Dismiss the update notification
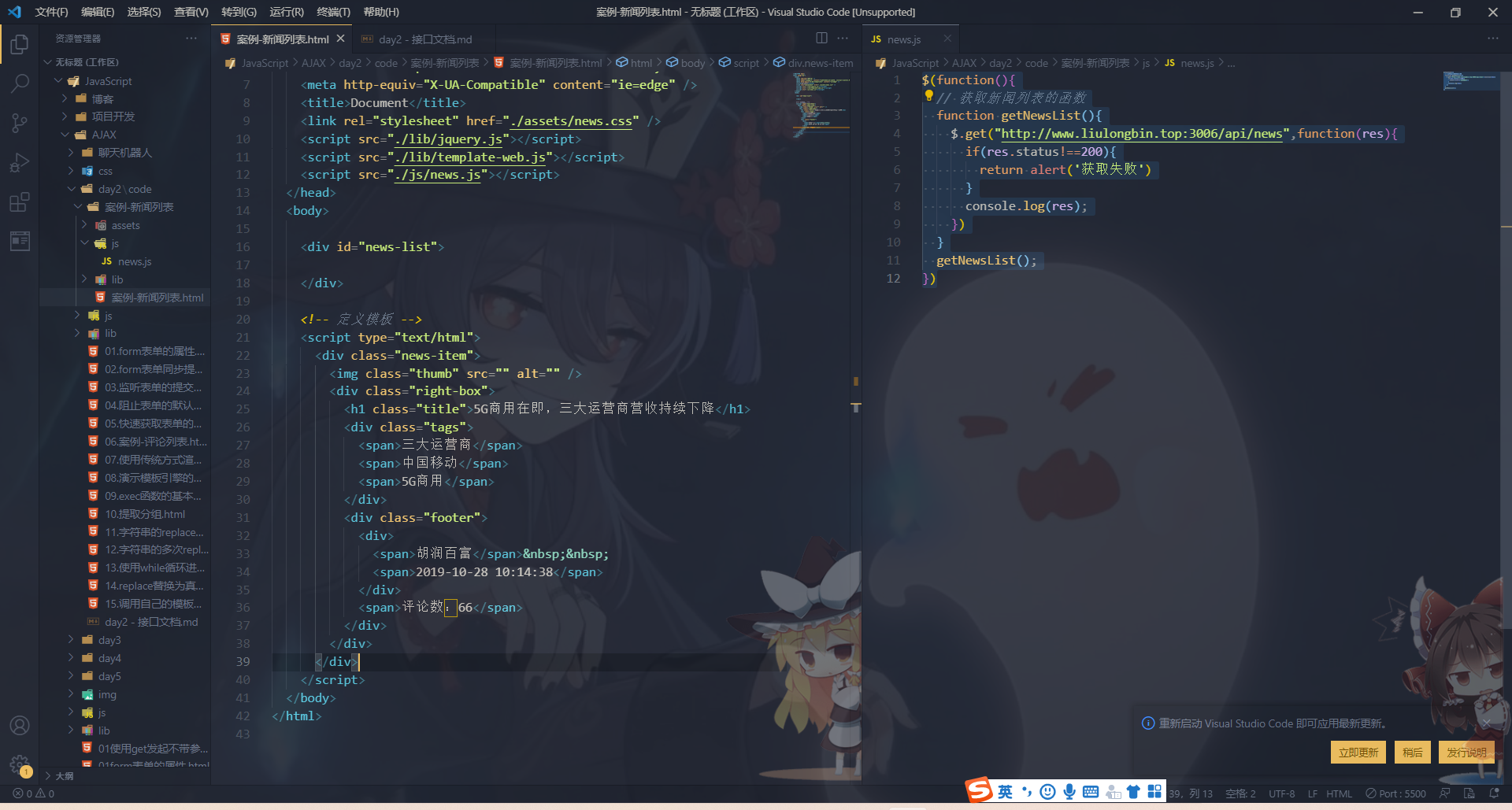1512x810 pixels. tap(1486, 723)
